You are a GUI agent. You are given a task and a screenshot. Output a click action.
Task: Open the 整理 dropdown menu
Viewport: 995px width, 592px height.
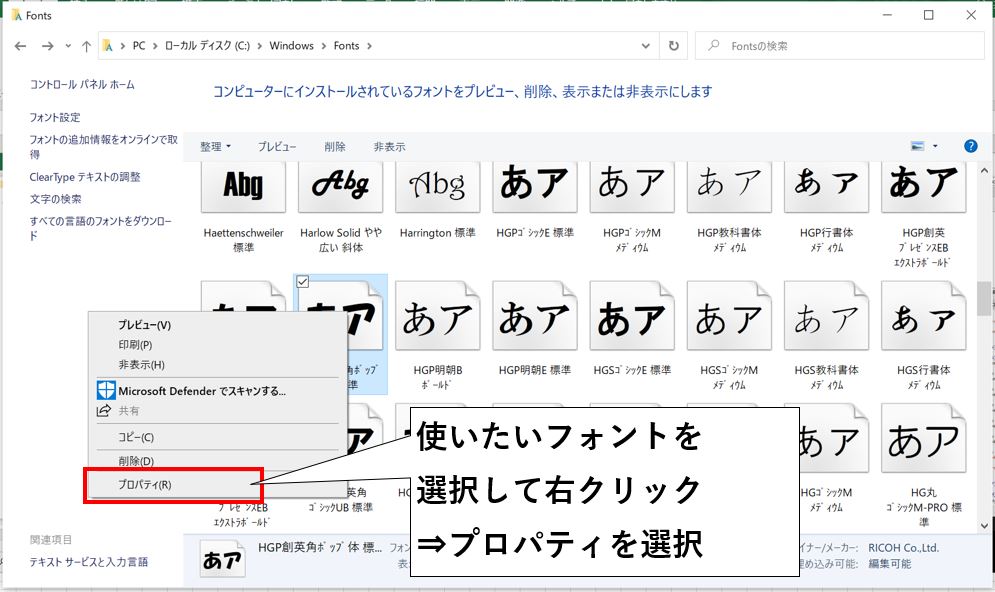click(215, 146)
